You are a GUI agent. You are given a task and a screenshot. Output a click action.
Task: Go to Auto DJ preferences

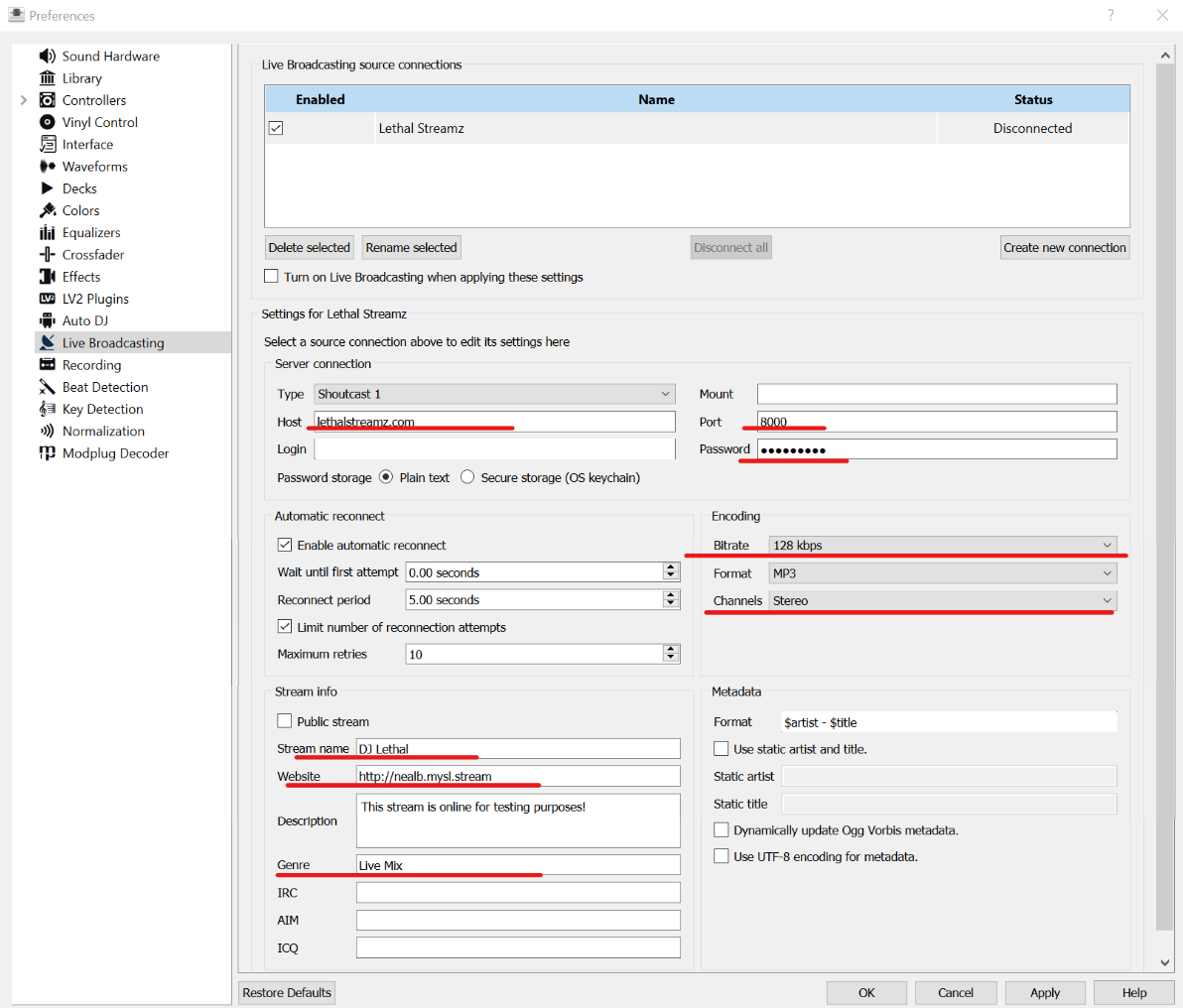[x=85, y=320]
